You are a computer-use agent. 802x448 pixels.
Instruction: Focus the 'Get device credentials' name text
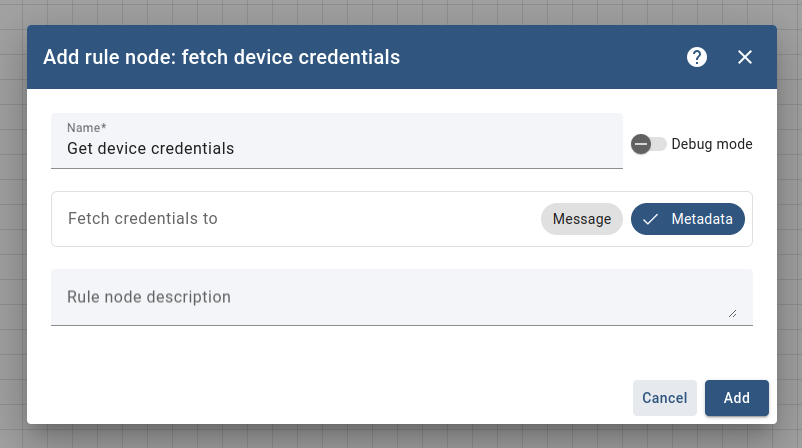pyautogui.click(x=150, y=148)
